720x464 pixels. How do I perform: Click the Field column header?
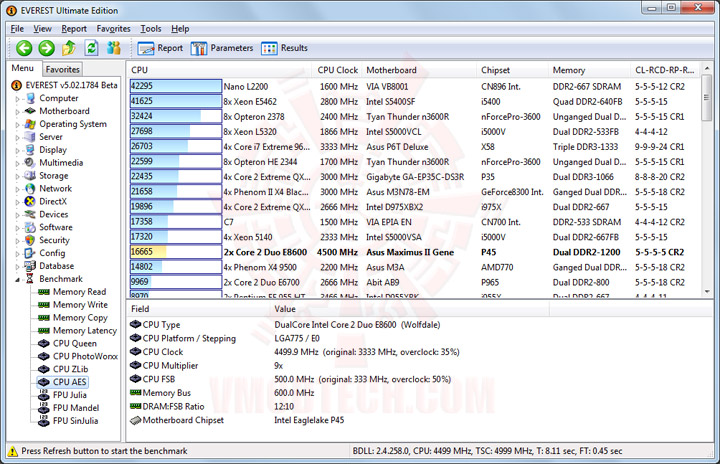click(197, 309)
